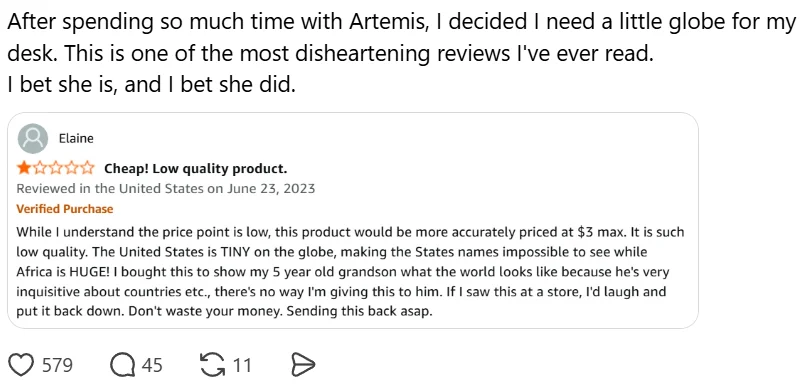Click the line 'I bet she is, and I bet she did.'
Viewport: 802px width, 391px height.
point(151,85)
